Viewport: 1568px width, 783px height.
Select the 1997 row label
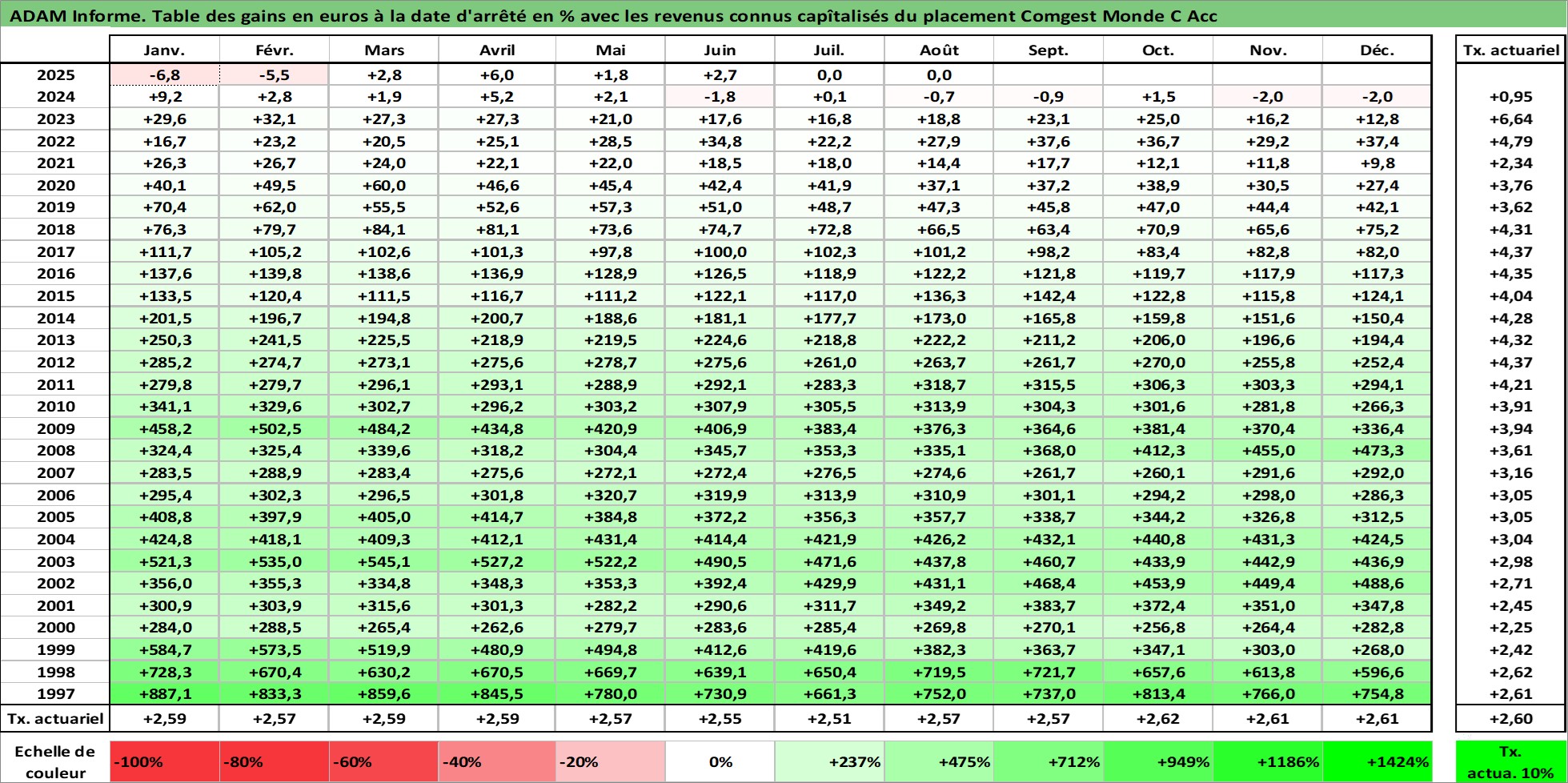point(55,694)
